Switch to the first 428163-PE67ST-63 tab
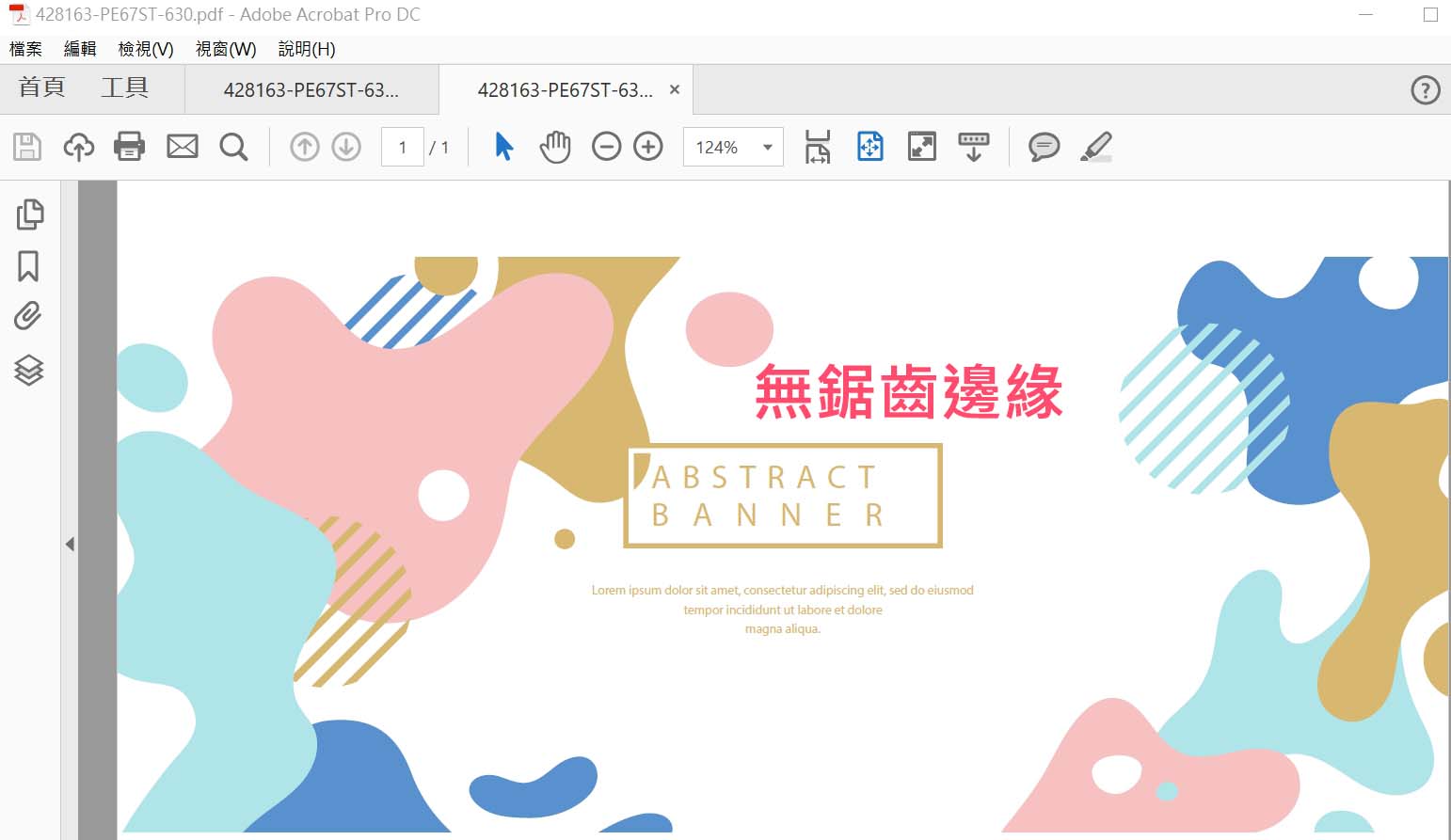Image resolution: width=1451 pixels, height=840 pixels. click(x=311, y=90)
